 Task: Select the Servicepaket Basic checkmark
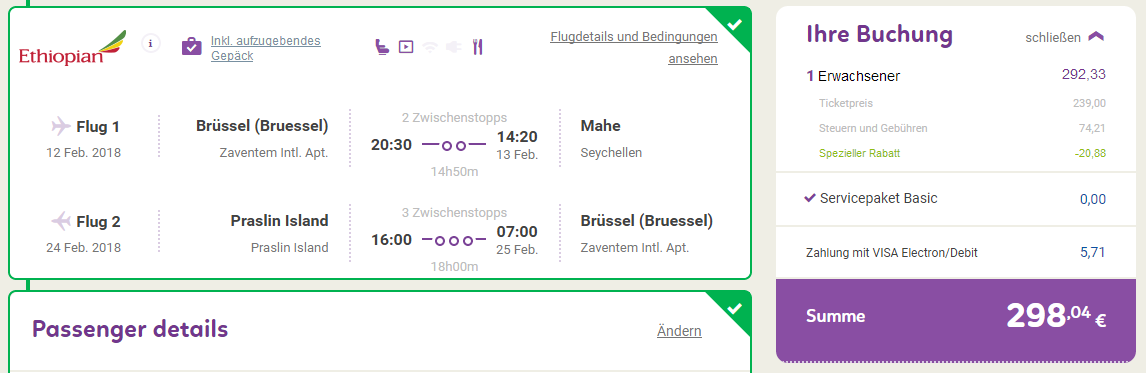[810, 197]
